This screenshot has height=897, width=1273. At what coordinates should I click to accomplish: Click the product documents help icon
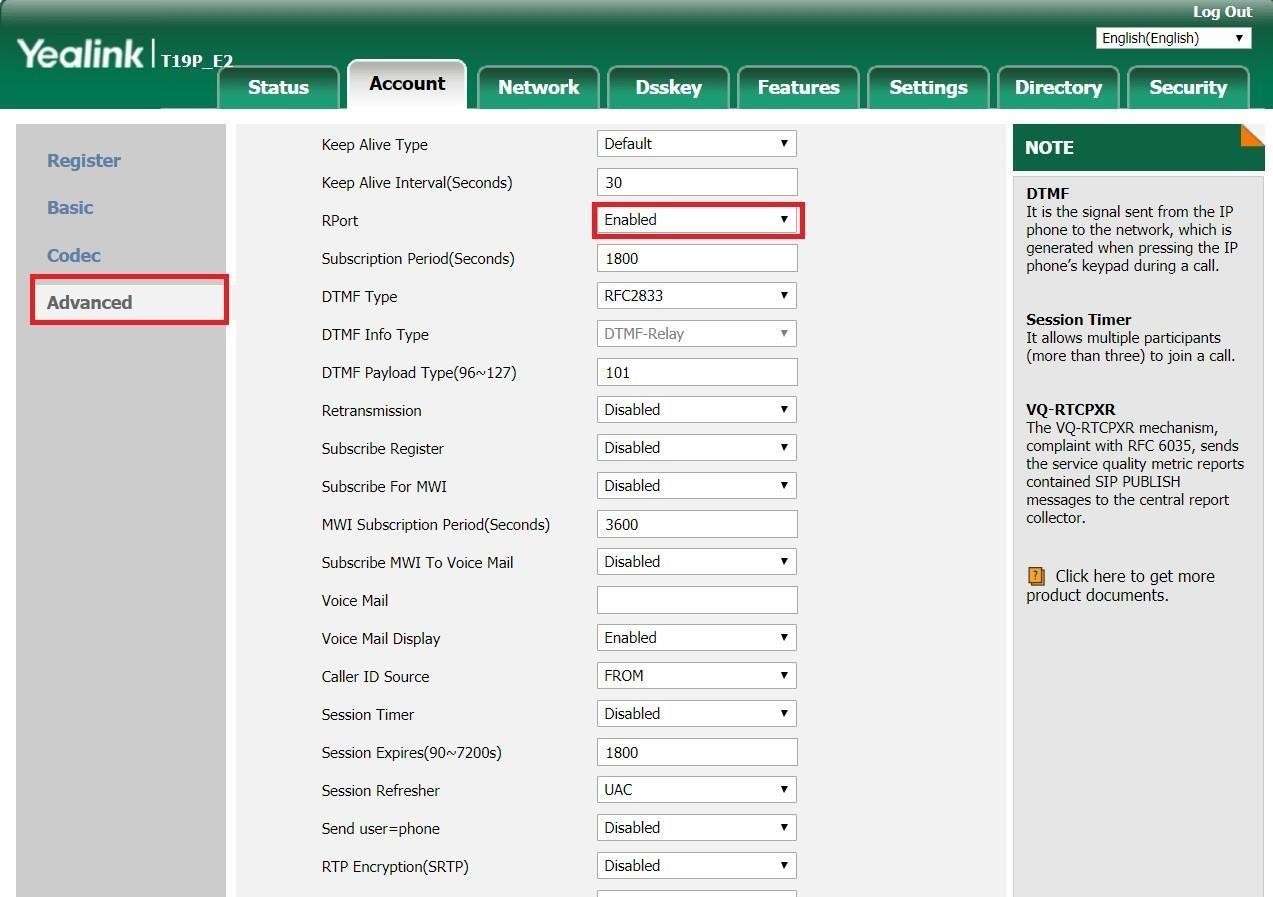click(x=1036, y=577)
